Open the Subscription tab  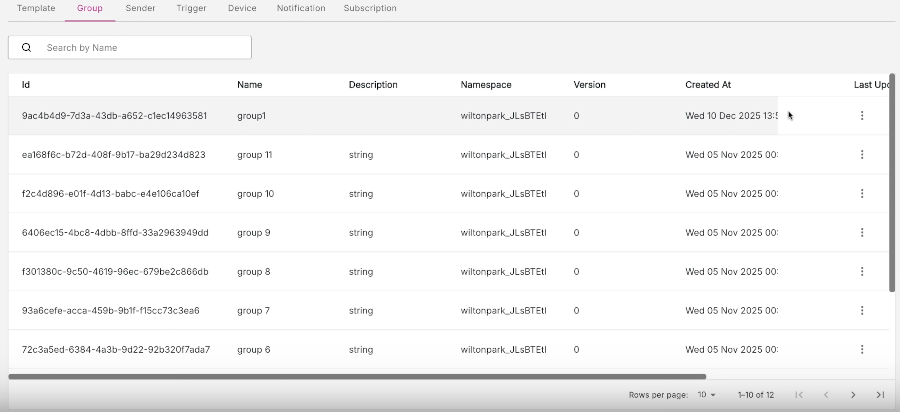pyautogui.click(x=369, y=8)
